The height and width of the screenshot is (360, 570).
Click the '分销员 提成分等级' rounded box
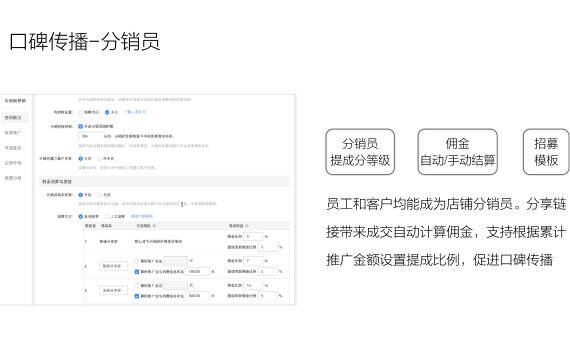coord(360,152)
